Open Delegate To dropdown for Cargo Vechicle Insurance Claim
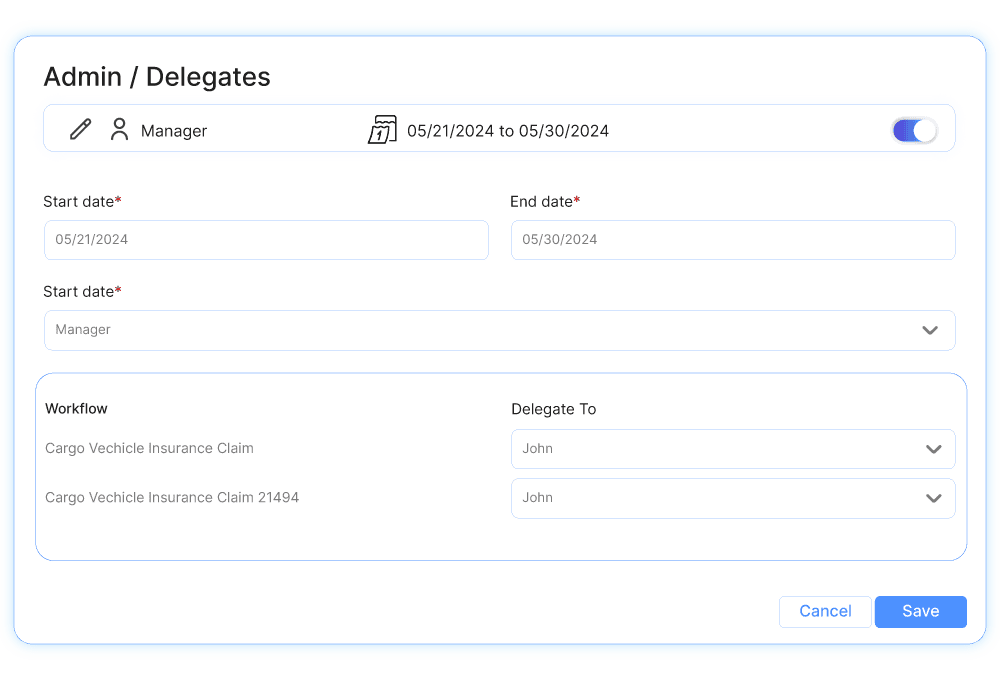The height and width of the screenshot is (700, 1000). 733,449
